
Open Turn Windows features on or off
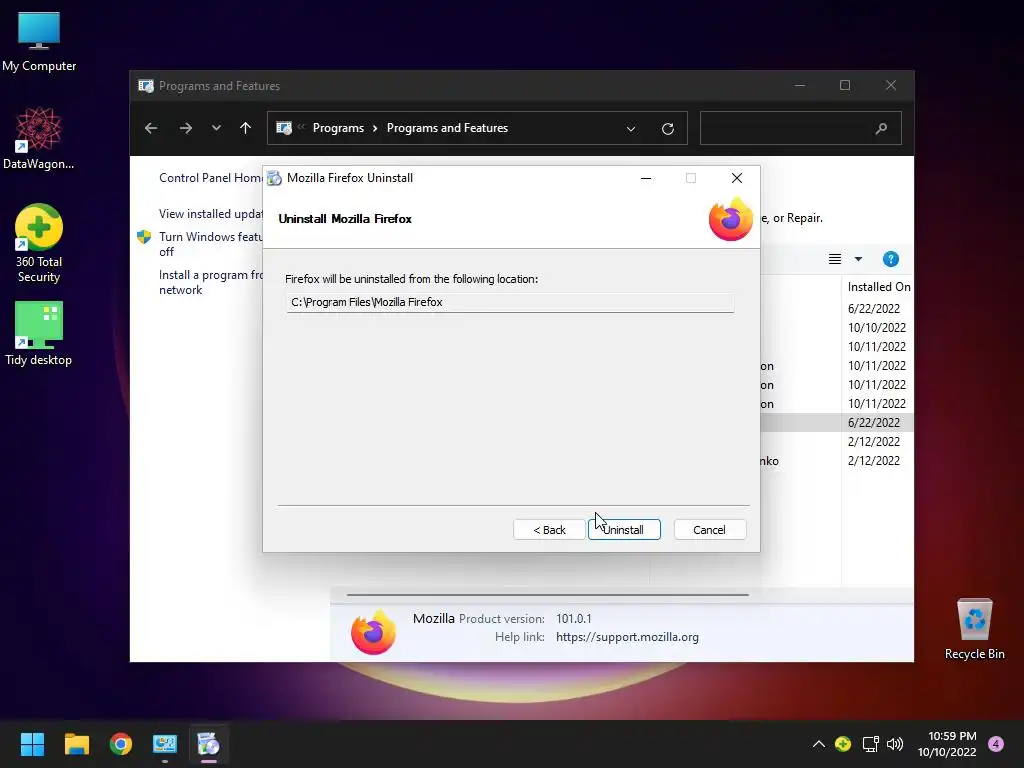click(x=210, y=244)
